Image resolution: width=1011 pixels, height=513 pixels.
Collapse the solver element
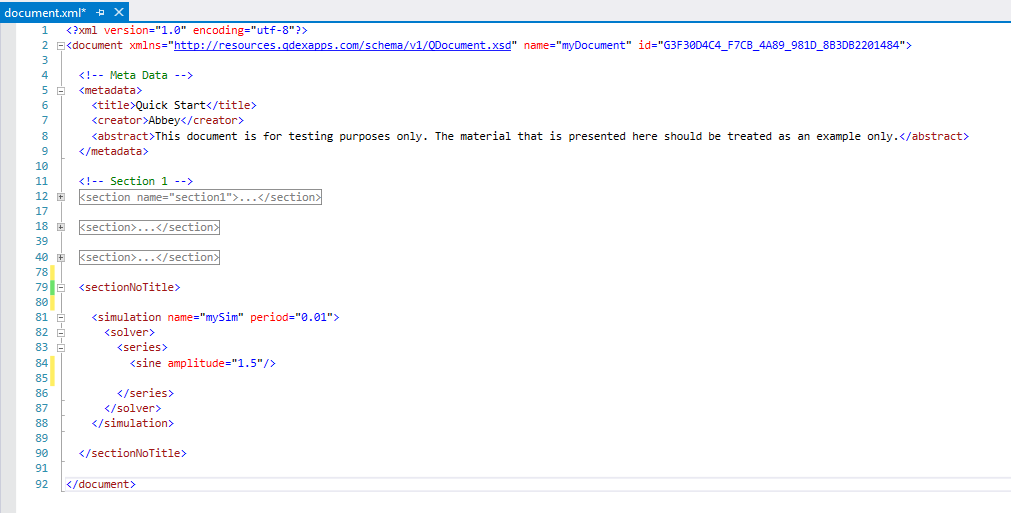coord(61,333)
